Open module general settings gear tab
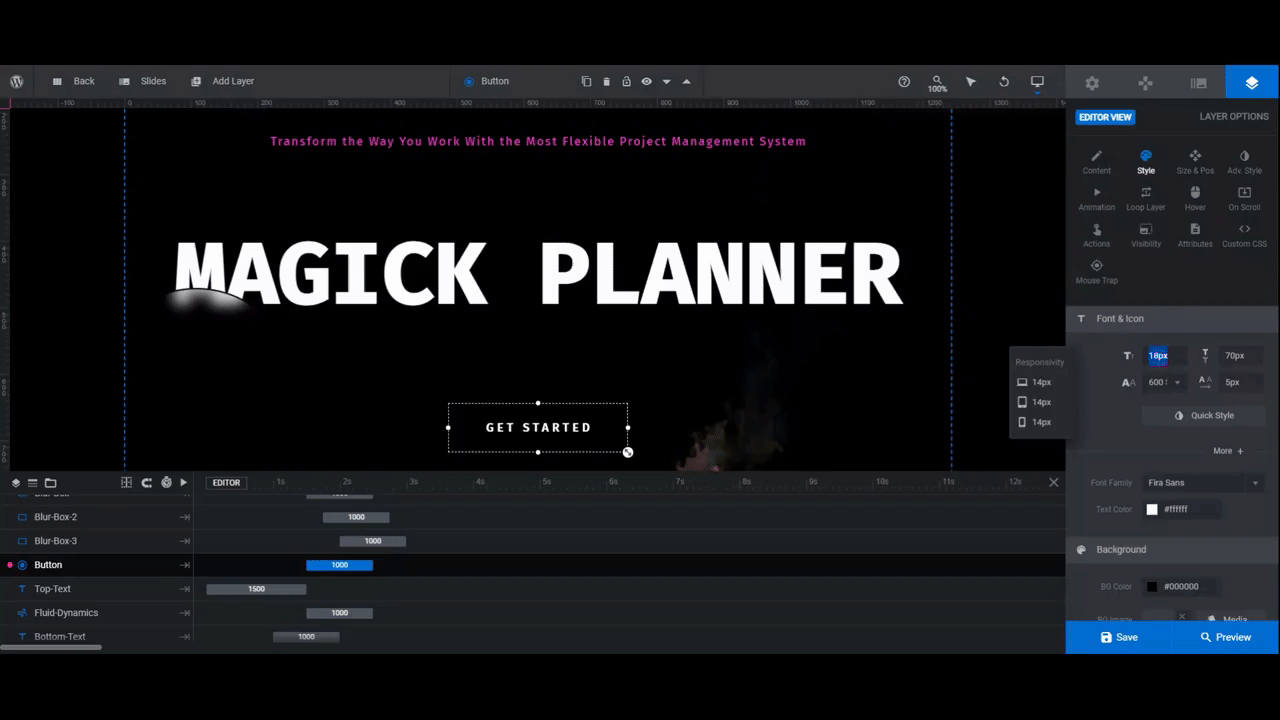Screen dimensions: 1280x720 pyautogui.click(x=1092, y=83)
